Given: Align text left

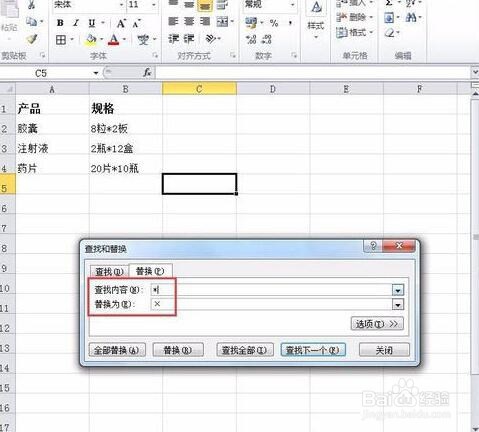Looking at the screenshot, I should [x=173, y=22].
